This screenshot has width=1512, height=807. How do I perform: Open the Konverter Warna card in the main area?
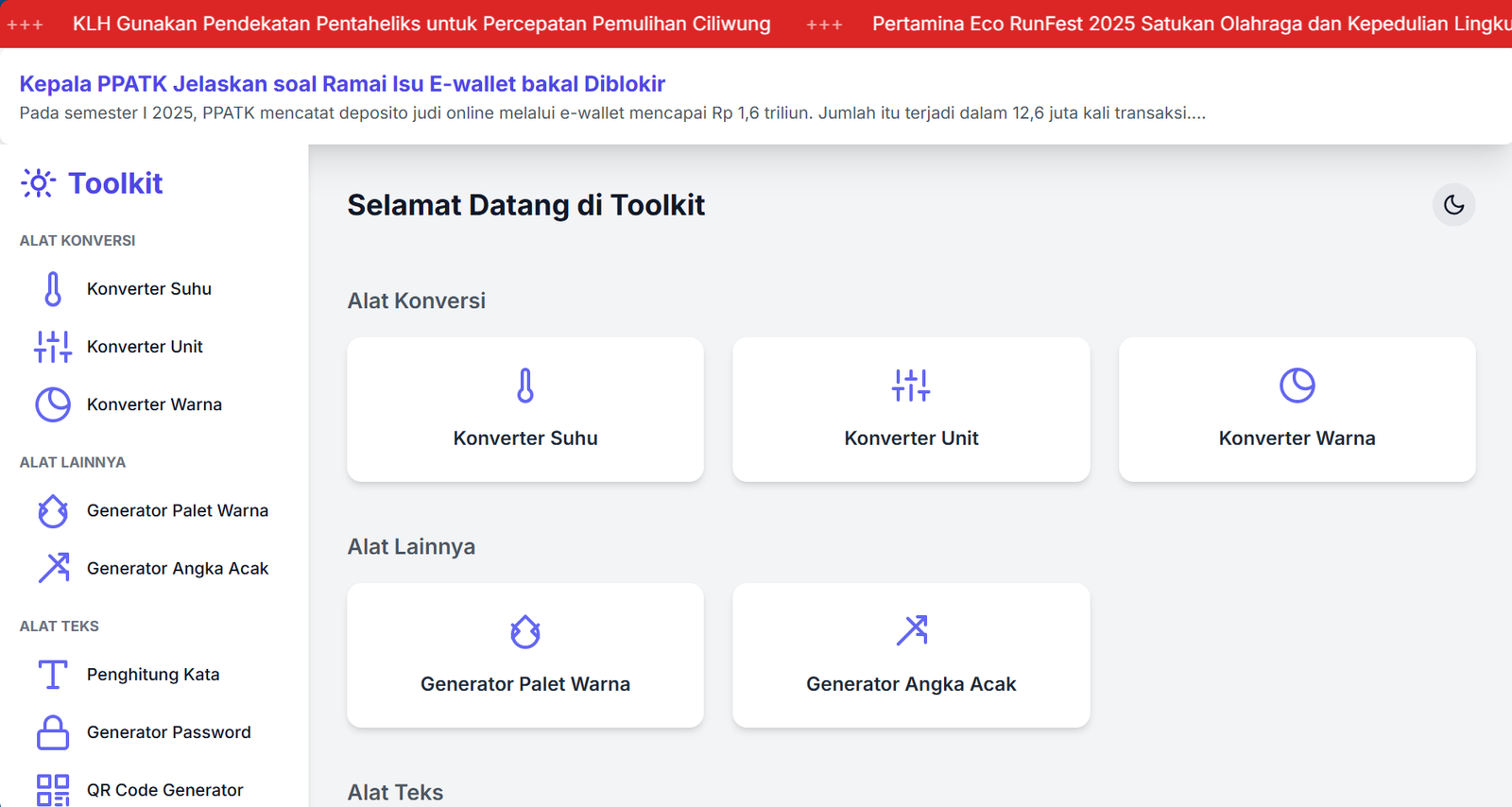[1297, 410]
